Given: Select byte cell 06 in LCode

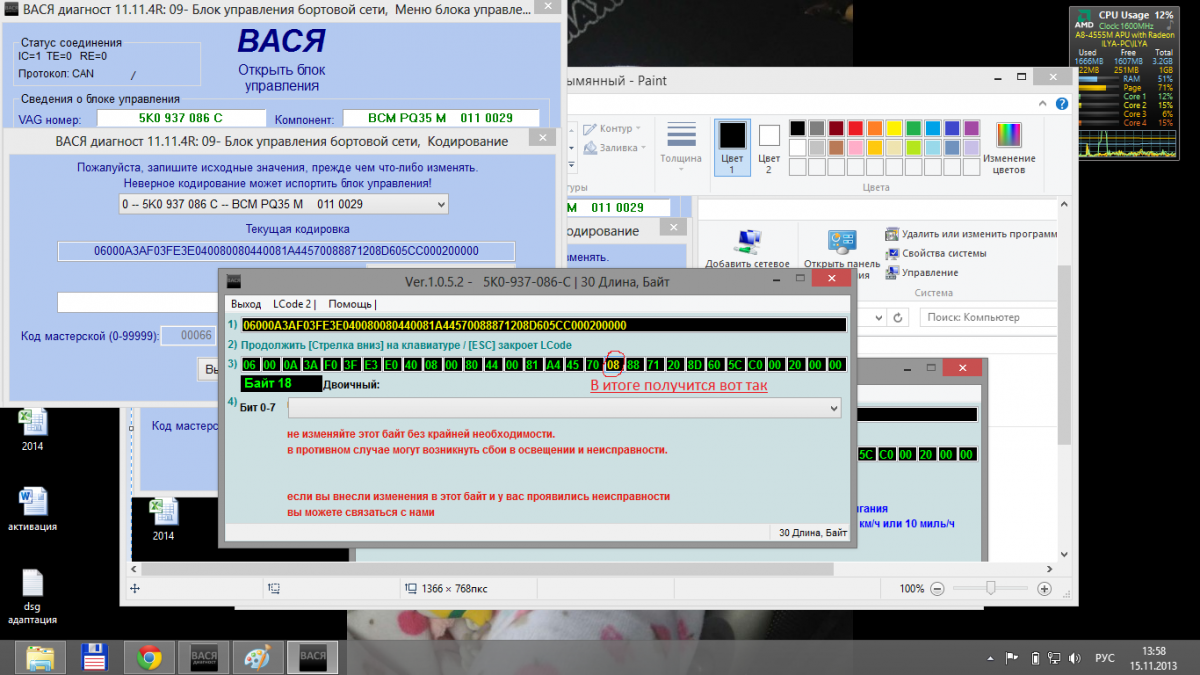Looking at the screenshot, I should [x=250, y=364].
